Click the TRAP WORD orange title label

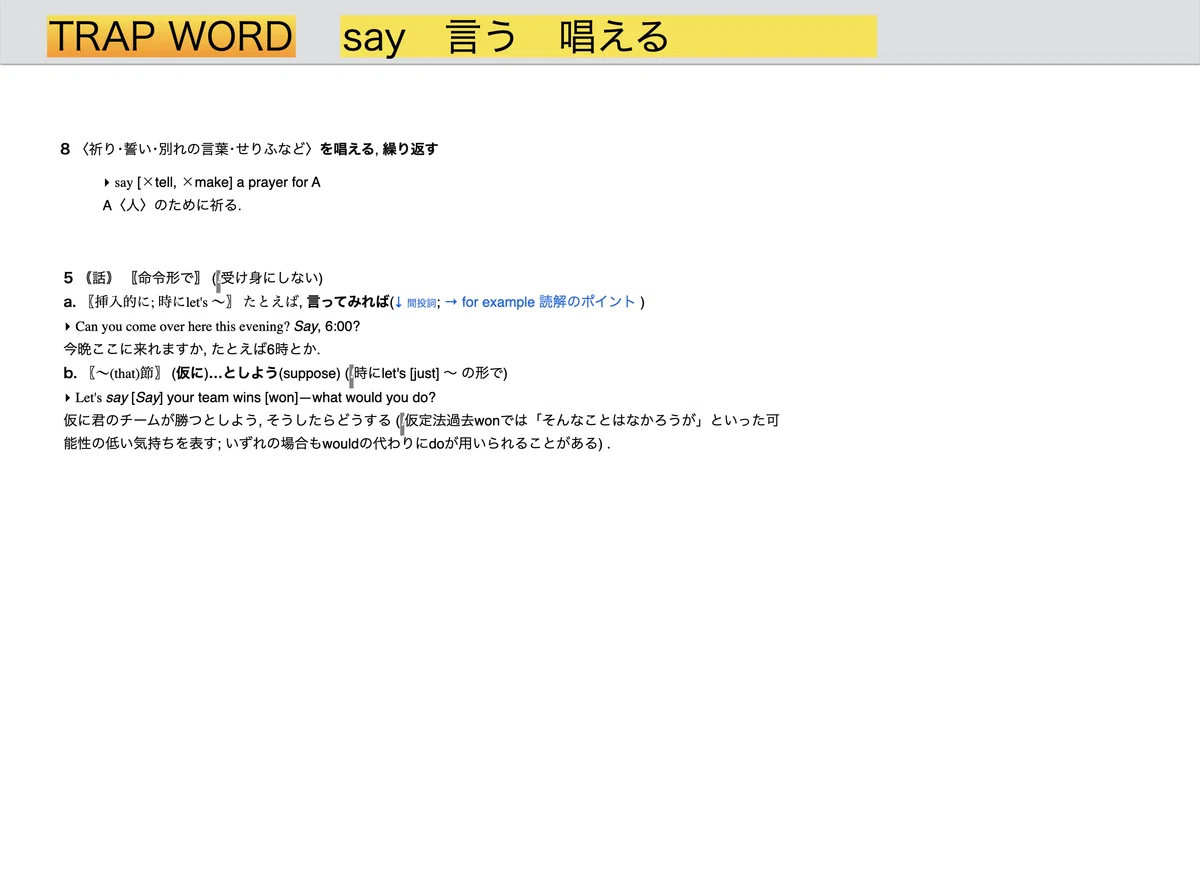pos(171,37)
